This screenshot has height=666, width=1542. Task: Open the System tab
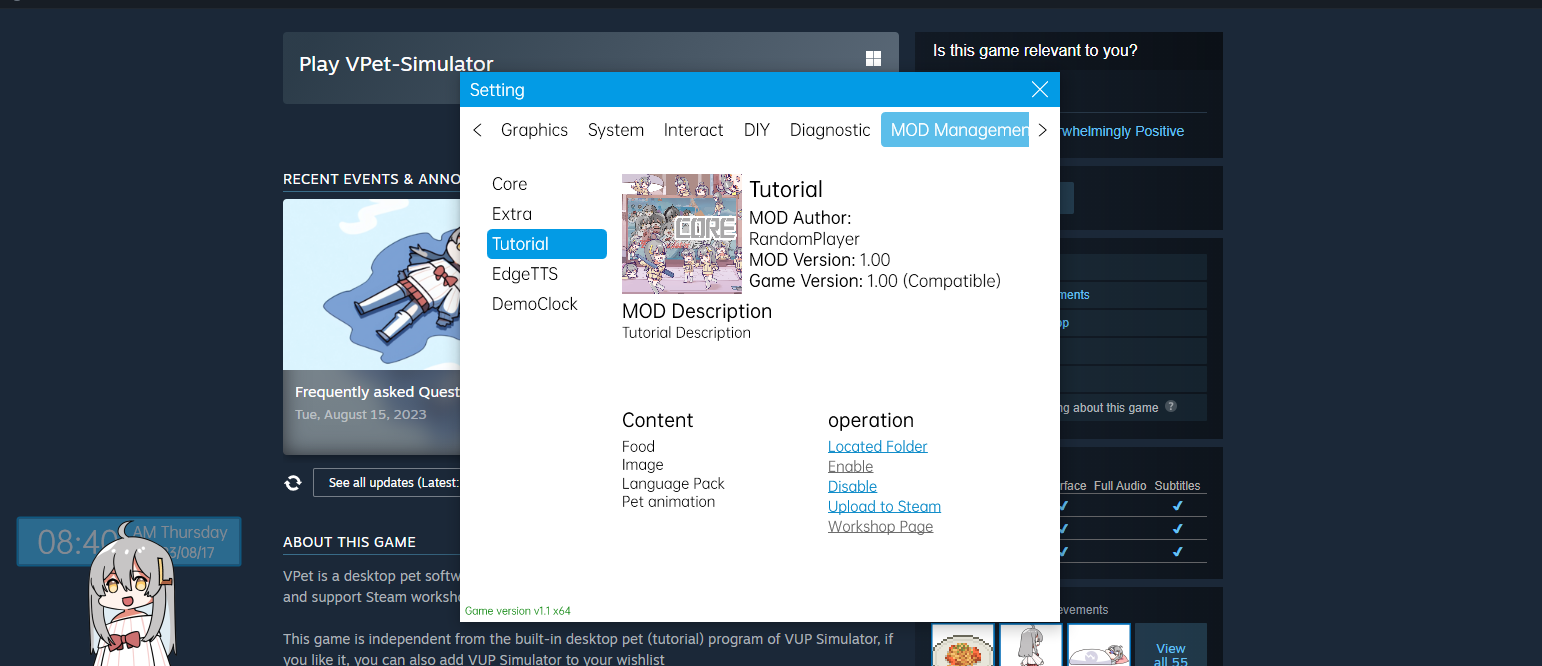click(x=616, y=130)
